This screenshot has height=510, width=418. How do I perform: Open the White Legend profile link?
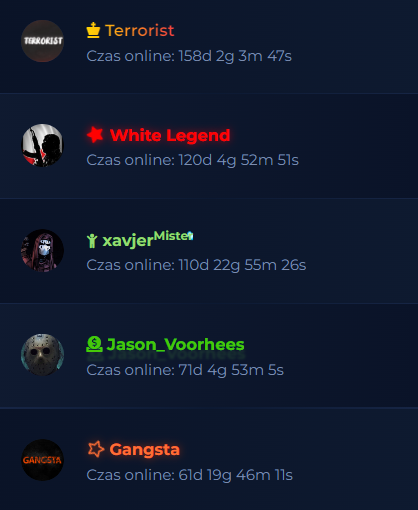coord(170,135)
